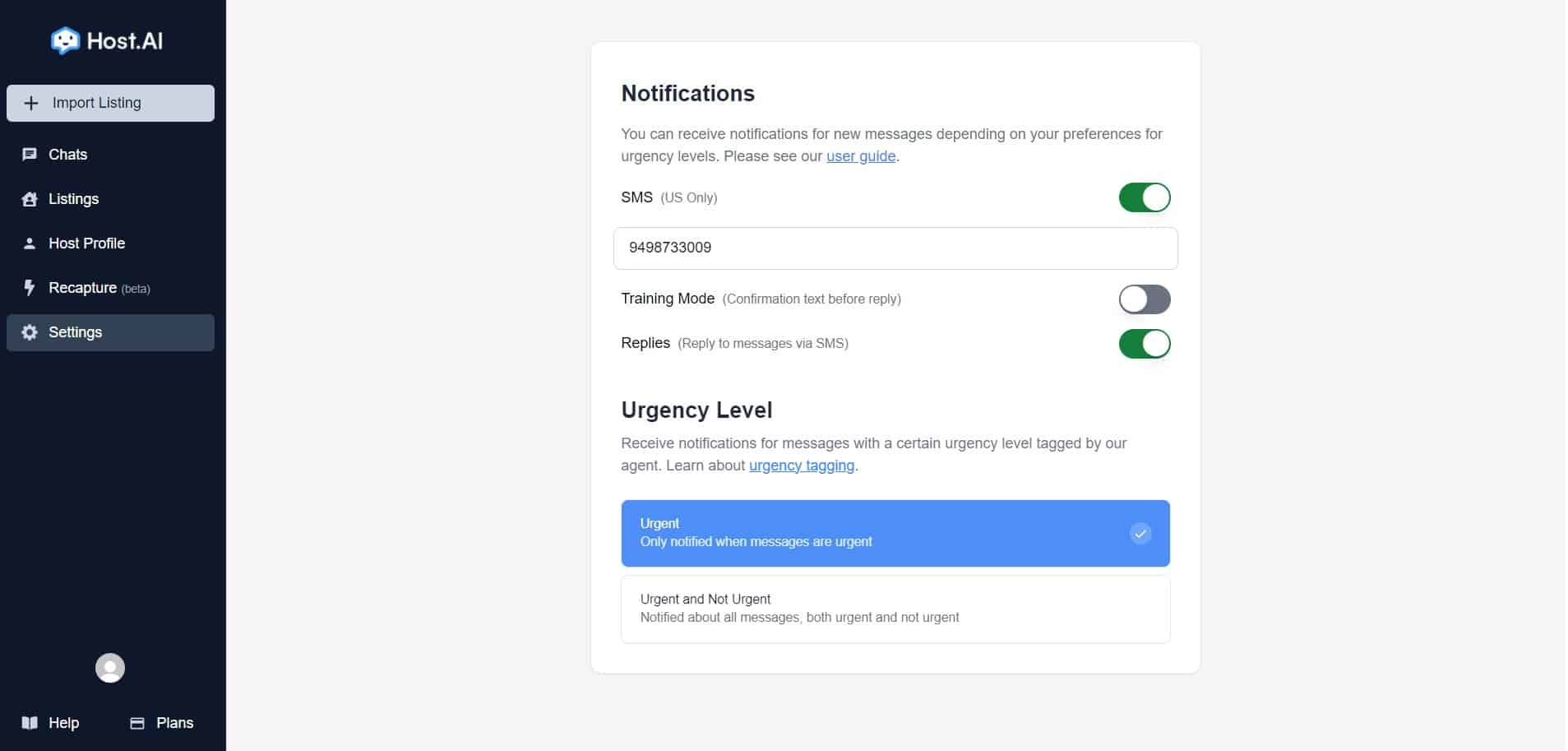Click the Recapture lightning bolt icon
The image size is (1568, 751).
coord(30,288)
